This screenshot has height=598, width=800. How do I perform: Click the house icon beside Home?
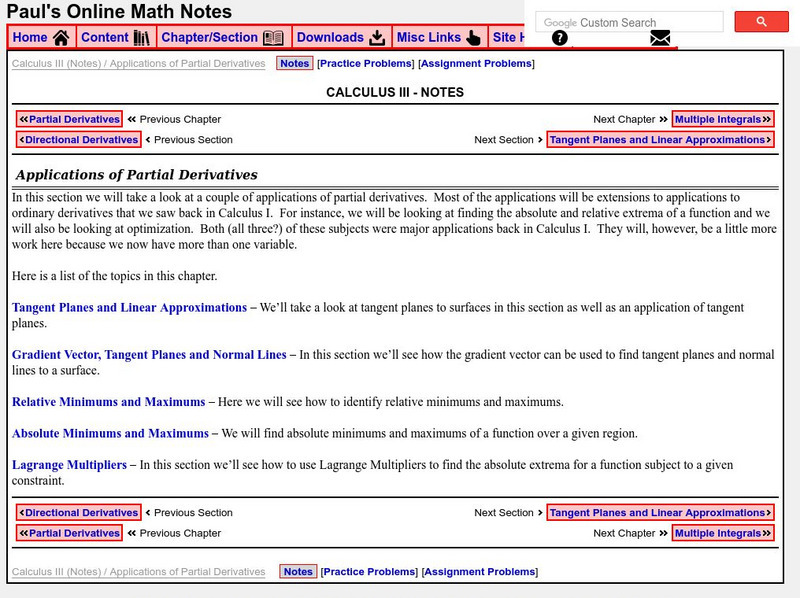coord(61,38)
